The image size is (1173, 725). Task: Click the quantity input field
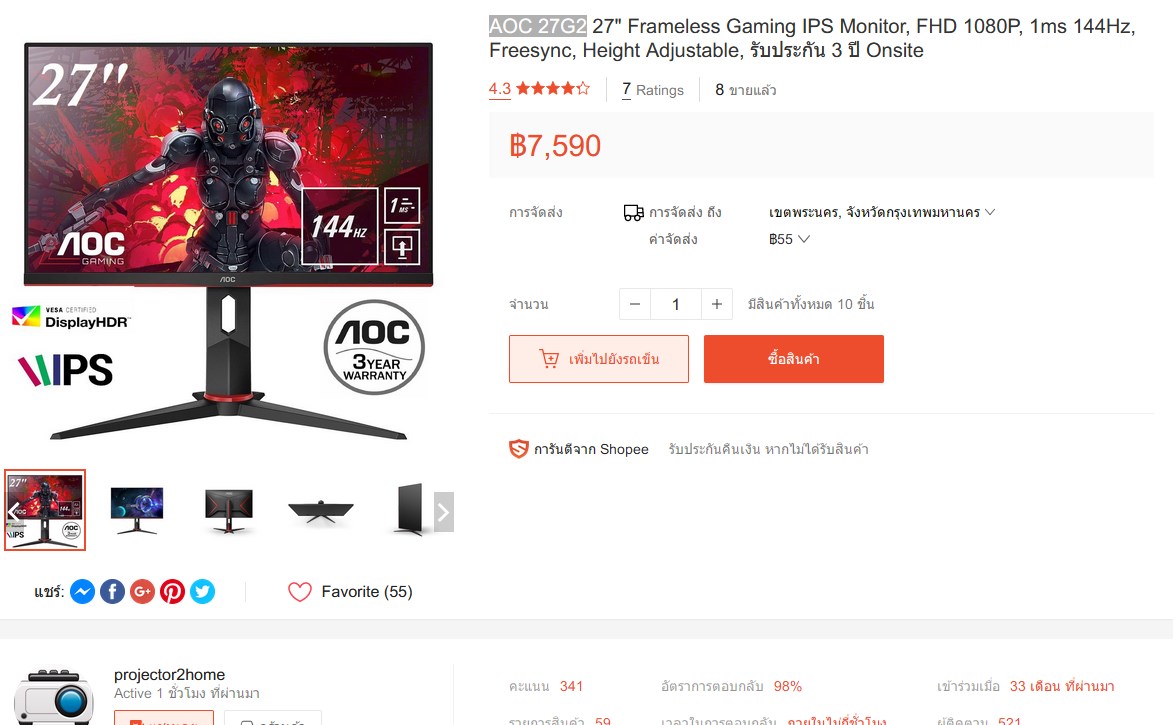[x=676, y=304]
